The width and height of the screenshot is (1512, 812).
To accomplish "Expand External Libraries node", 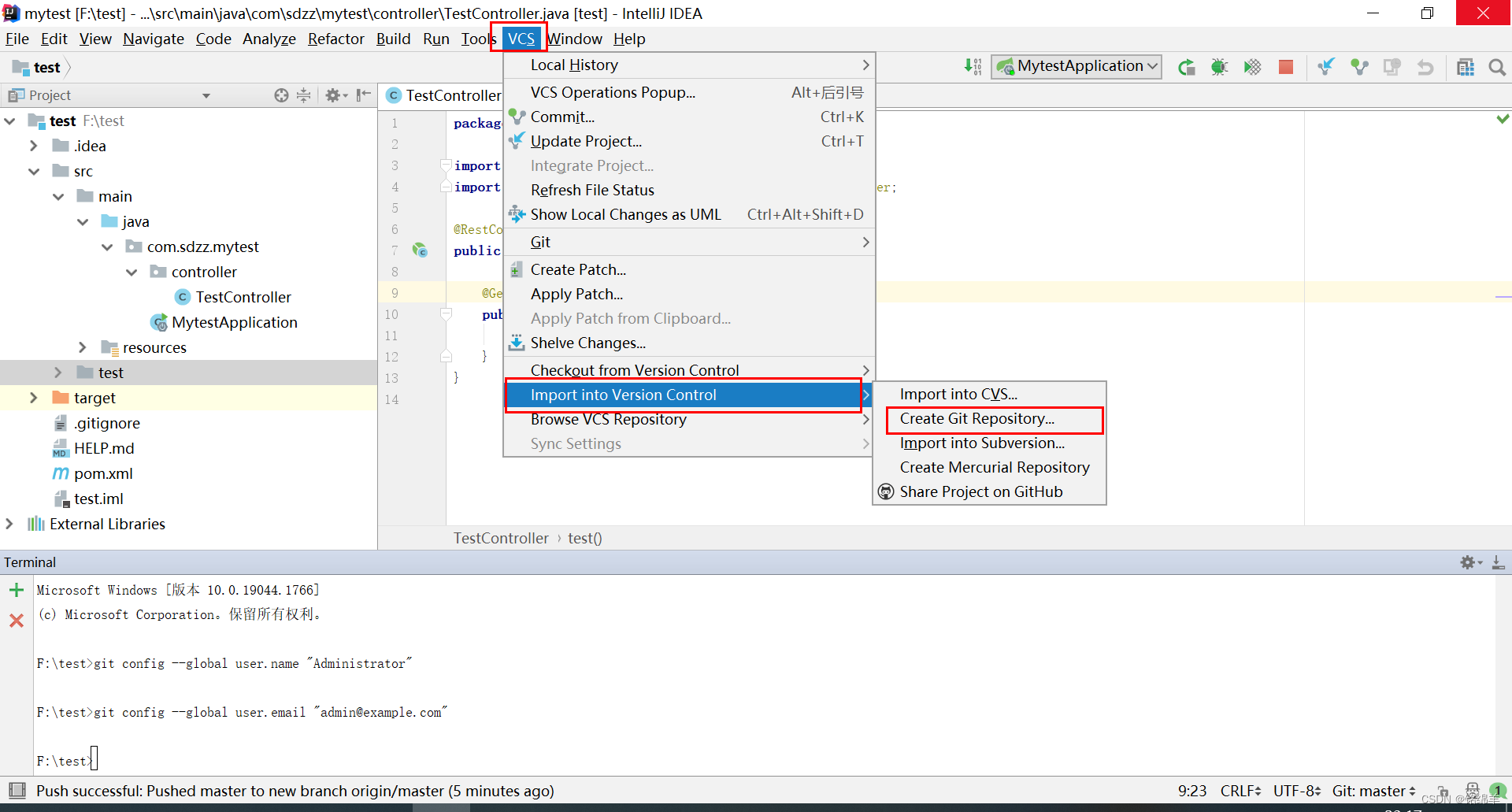I will (9, 524).
